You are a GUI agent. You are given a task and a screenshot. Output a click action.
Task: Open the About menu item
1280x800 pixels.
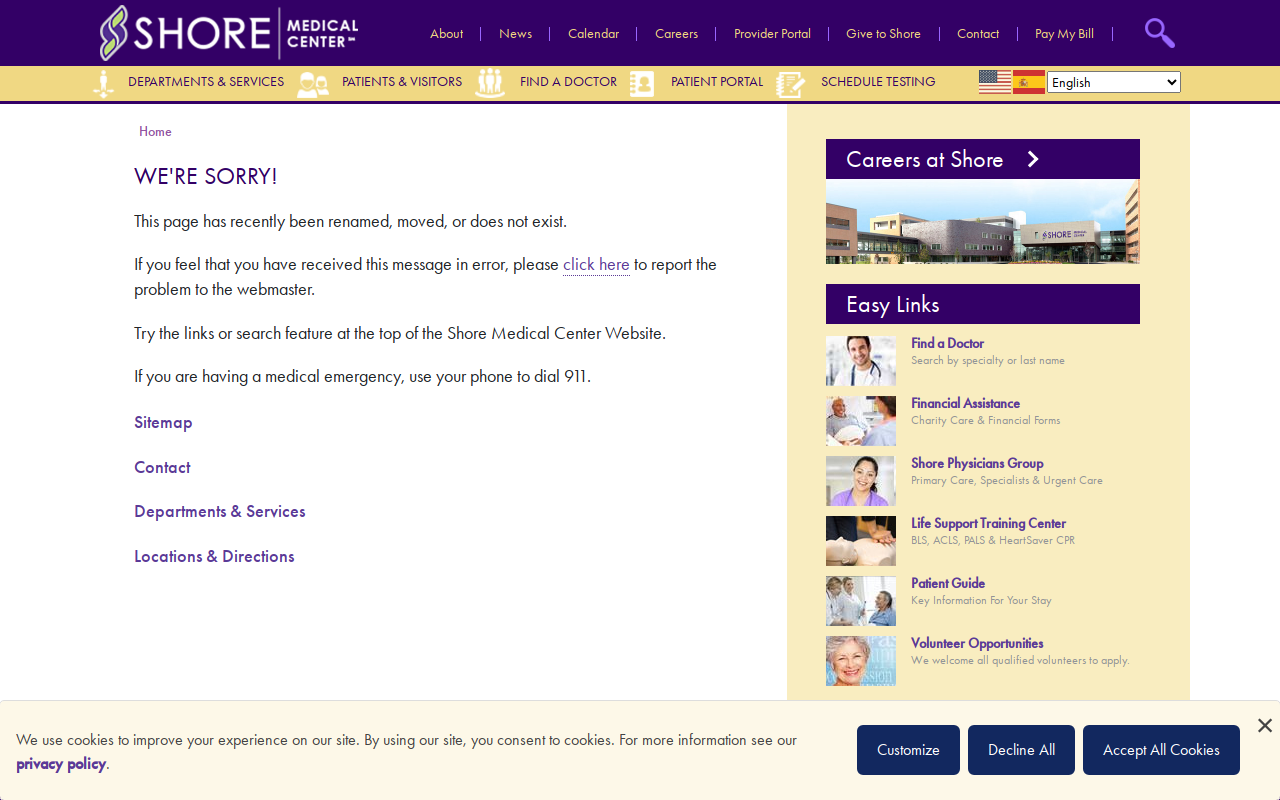click(x=446, y=34)
